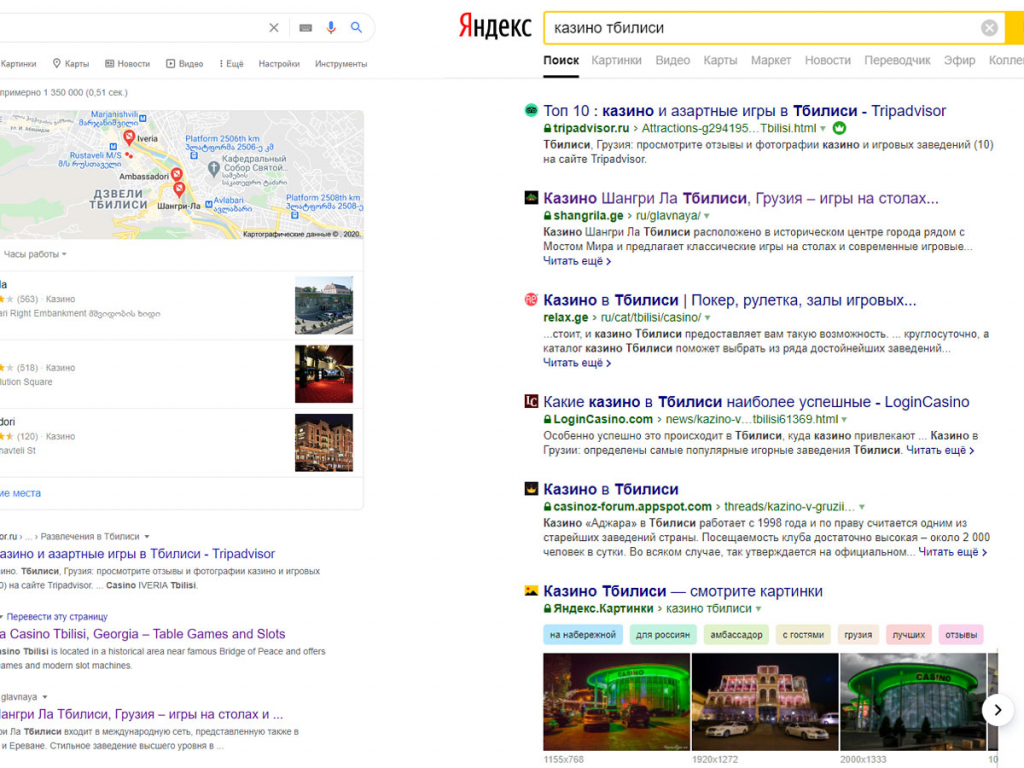Clear Google search field with X icon
This screenshot has height=768, width=1024.
pyautogui.click(x=274, y=28)
